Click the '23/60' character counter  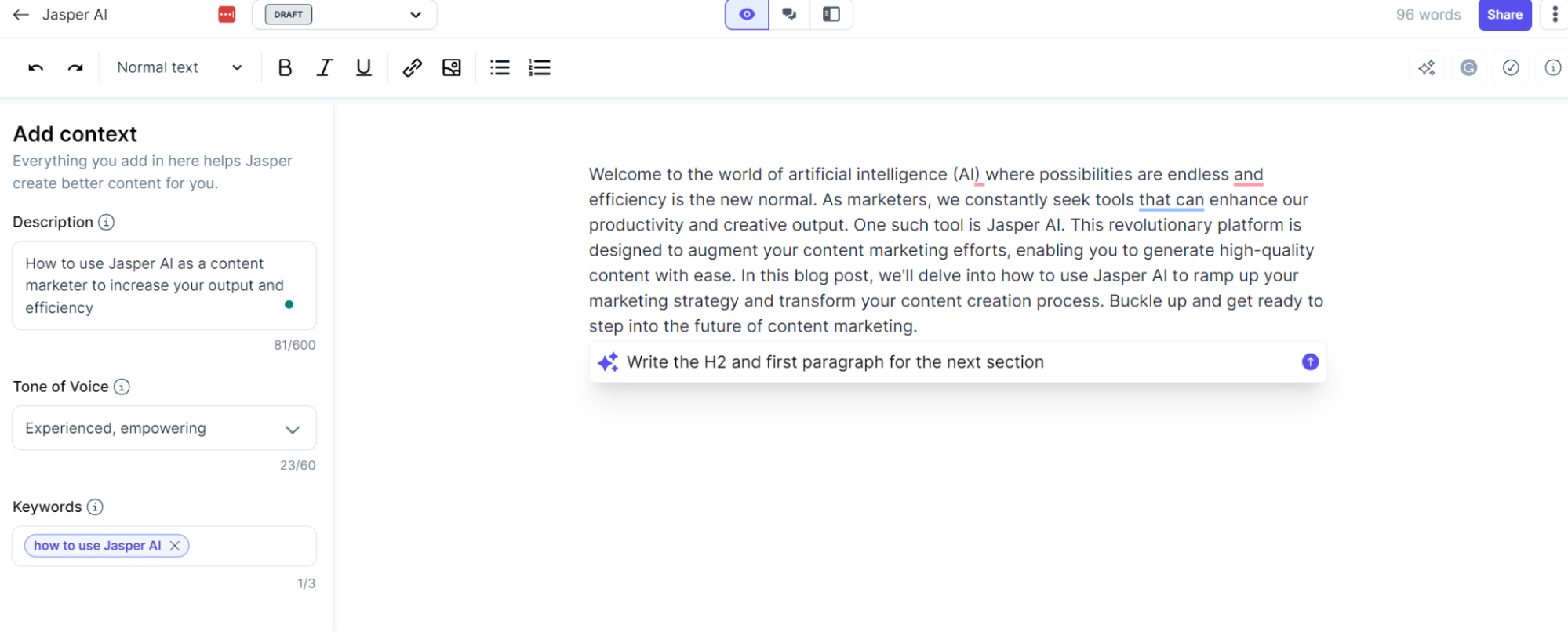click(298, 466)
